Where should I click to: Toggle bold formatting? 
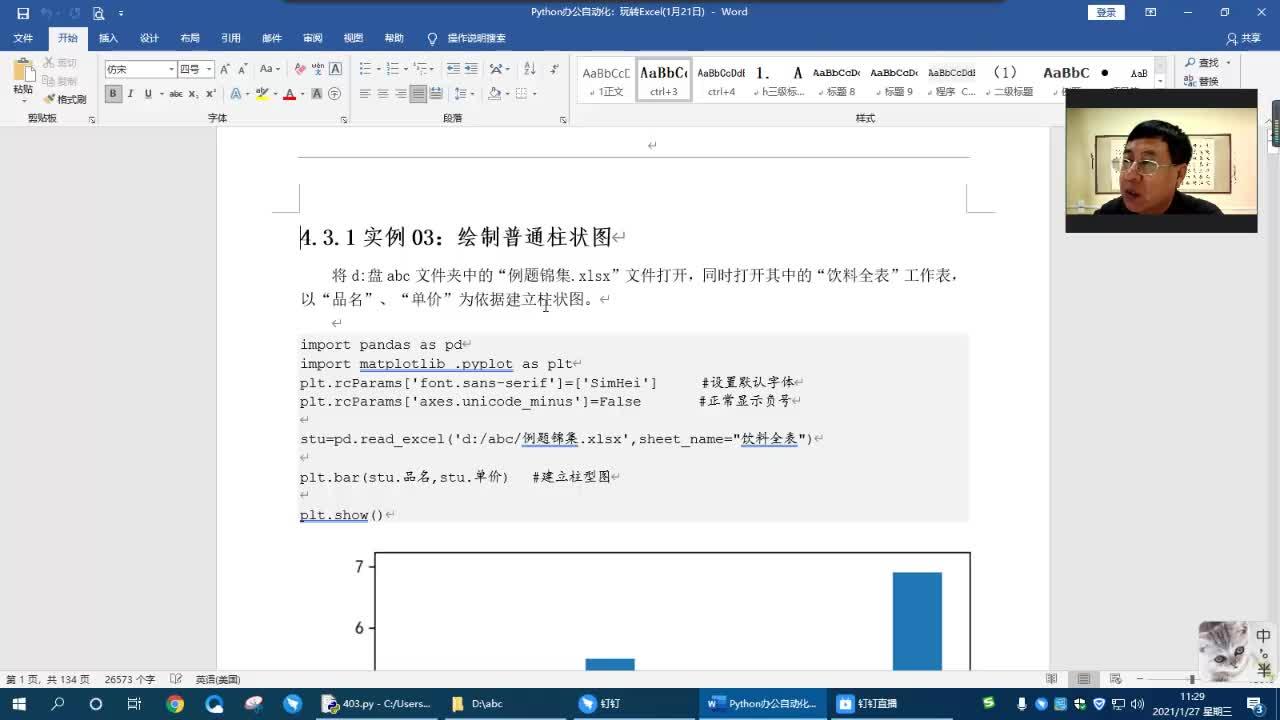(x=113, y=94)
